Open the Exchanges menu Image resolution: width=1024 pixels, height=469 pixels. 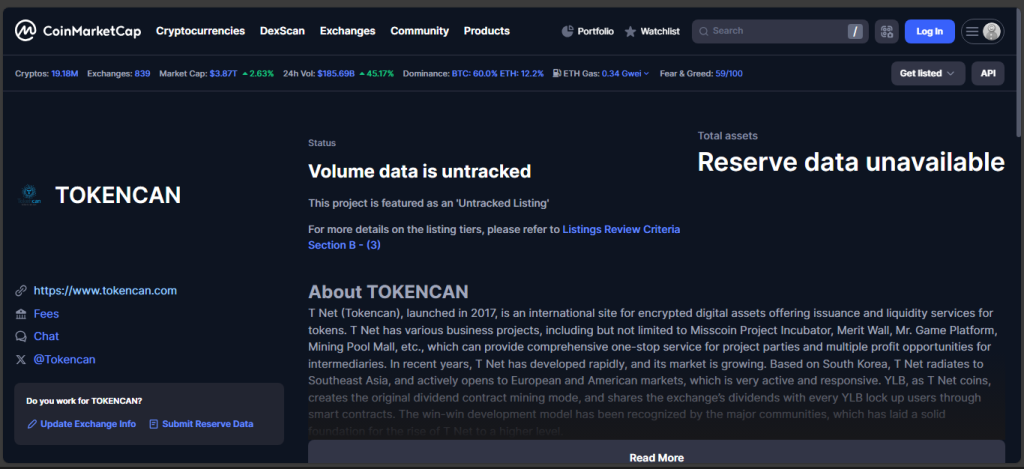(x=347, y=31)
